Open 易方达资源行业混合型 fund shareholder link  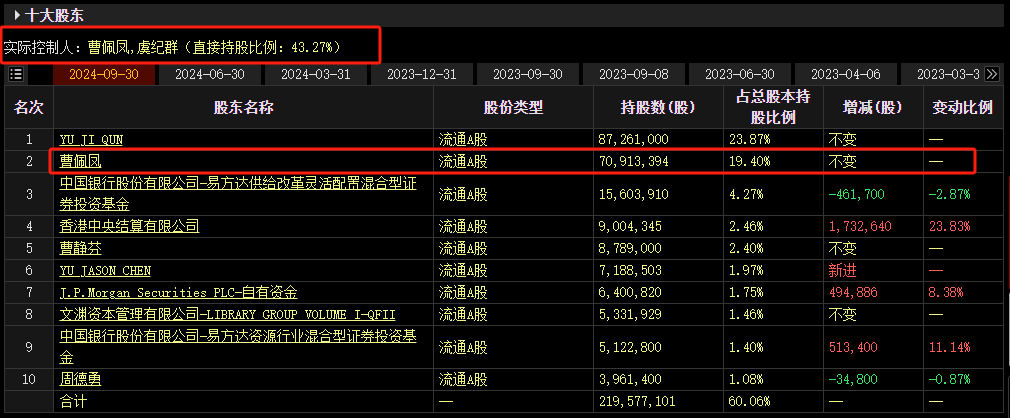click(x=238, y=347)
